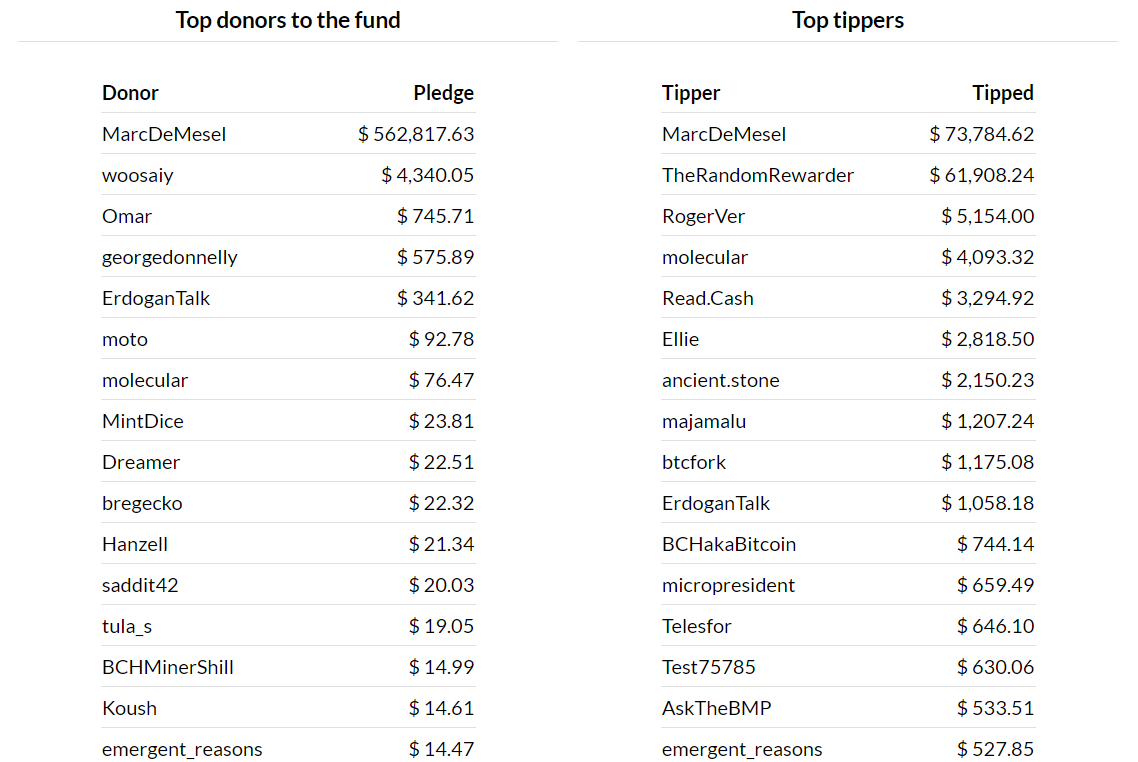Open georgedonnelly in the donors list
This screenshot has width=1138, height=762.
[170, 257]
